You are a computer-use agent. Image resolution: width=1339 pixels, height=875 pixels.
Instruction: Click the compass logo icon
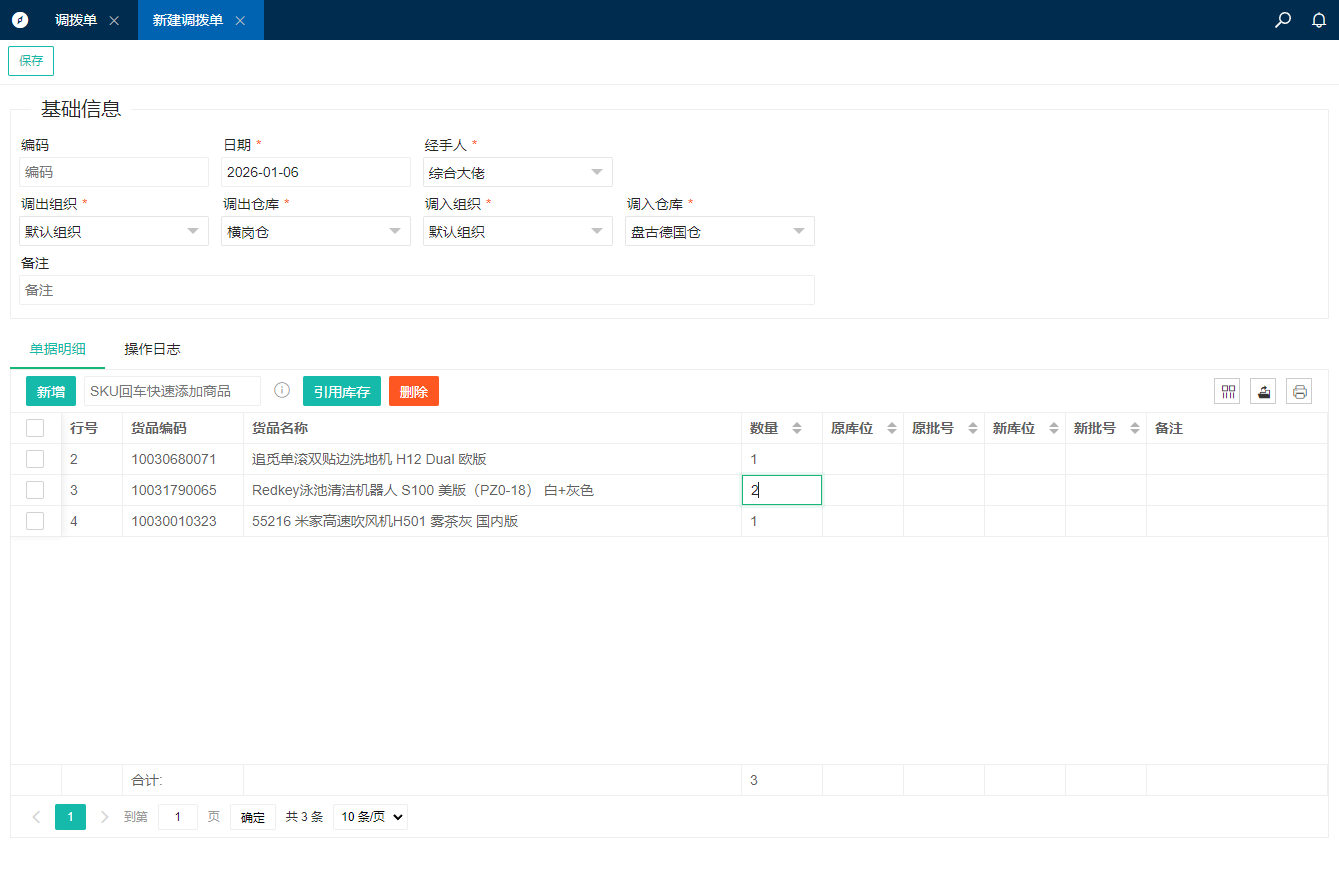coord(20,20)
